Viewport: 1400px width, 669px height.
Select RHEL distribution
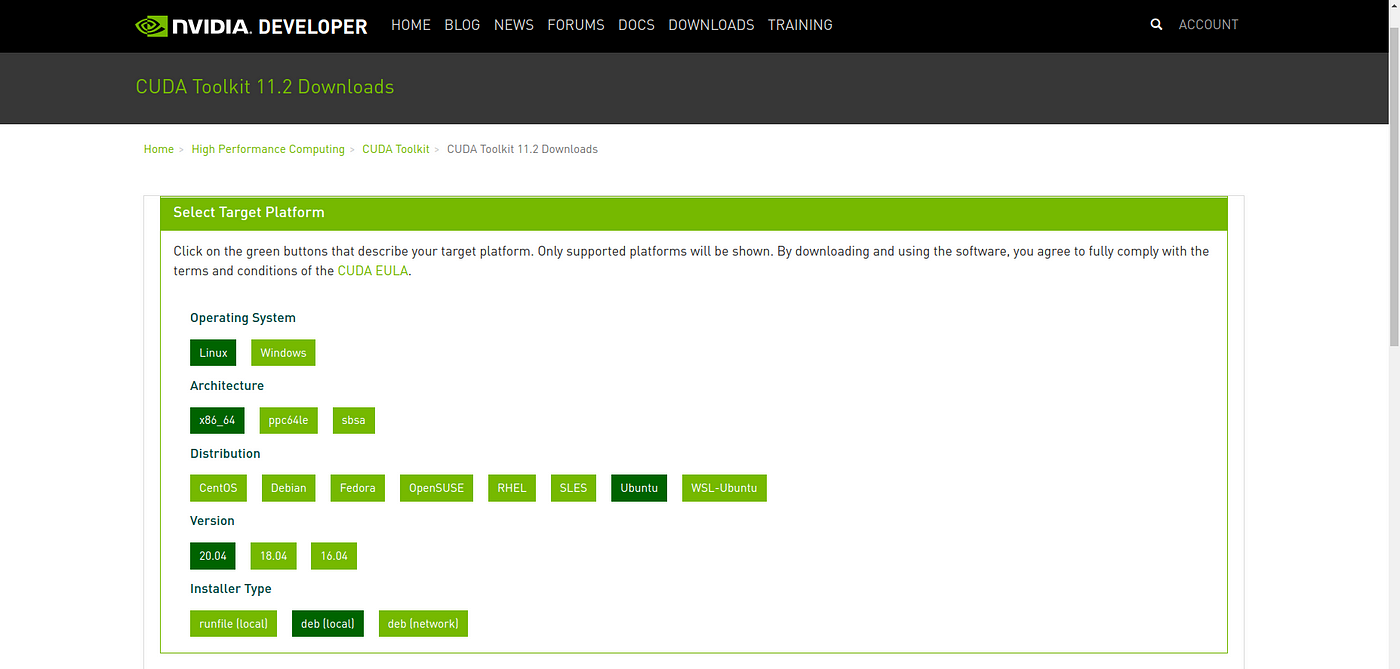tap(512, 488)
